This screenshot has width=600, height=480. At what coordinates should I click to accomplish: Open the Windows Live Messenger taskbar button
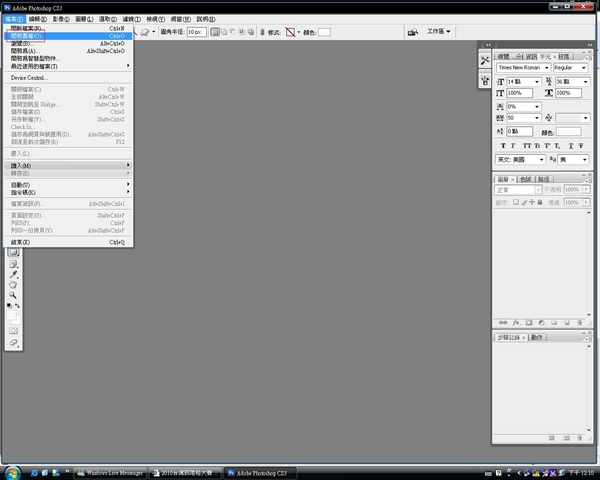point(110,473)
